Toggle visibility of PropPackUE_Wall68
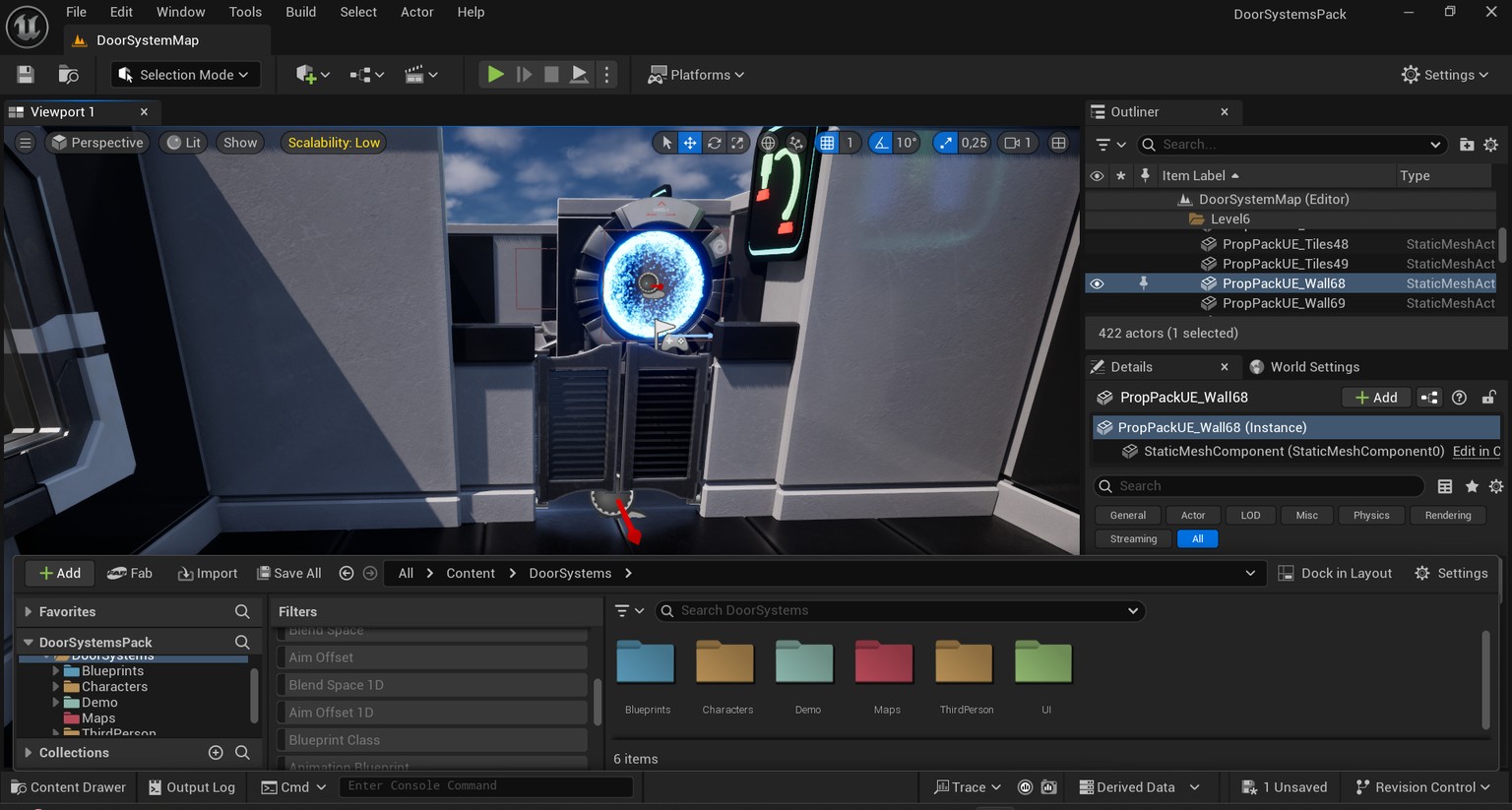The image size is (1512, 810). pyautogui.click(x=1097, y=283)
